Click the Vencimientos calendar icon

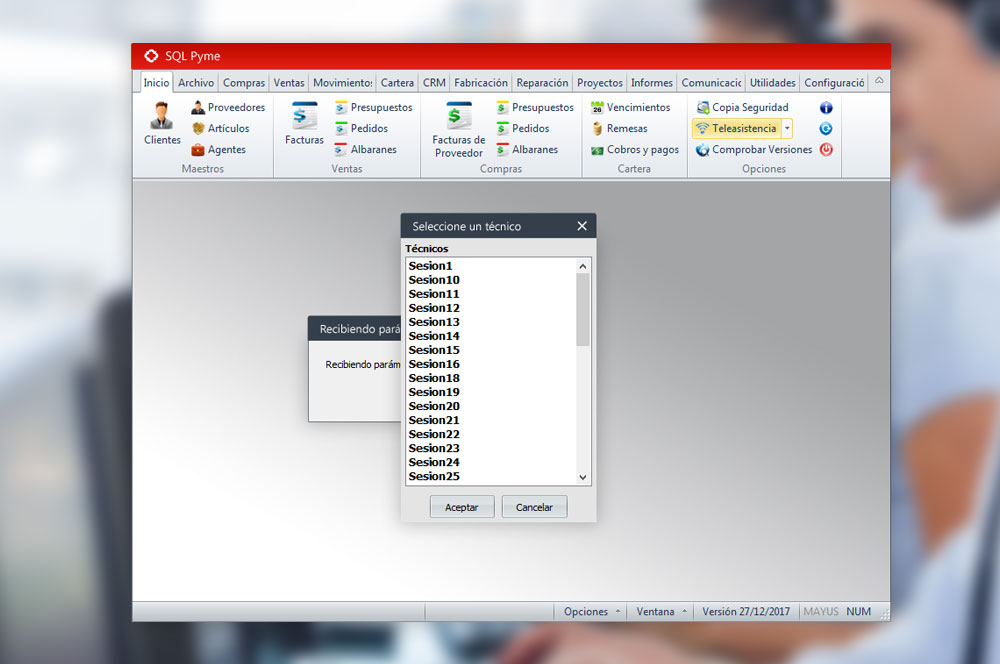pos(598,107)
